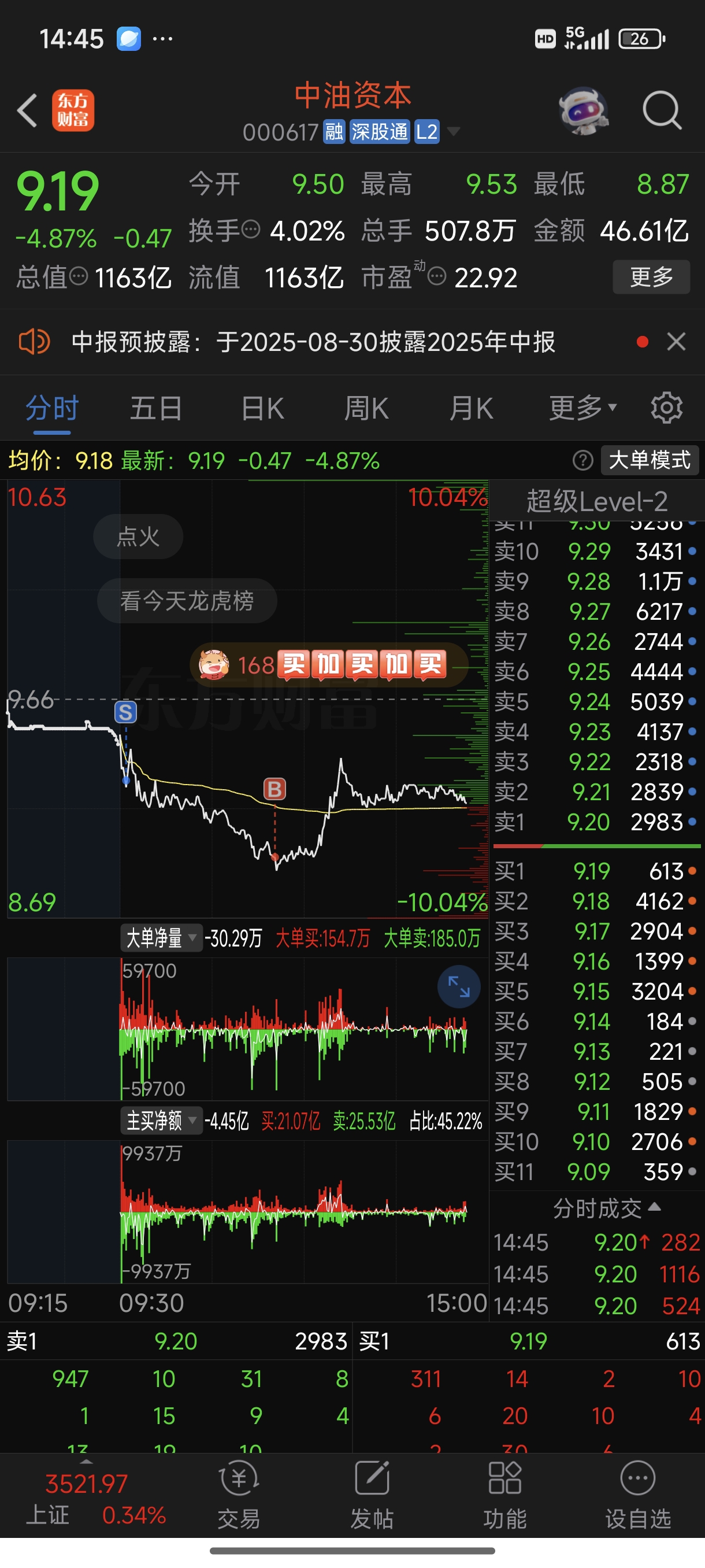Tap the 14:45 9.20 282 trade row
The width and height of the screenshot is (705, 1568).
pos(597,1242)
